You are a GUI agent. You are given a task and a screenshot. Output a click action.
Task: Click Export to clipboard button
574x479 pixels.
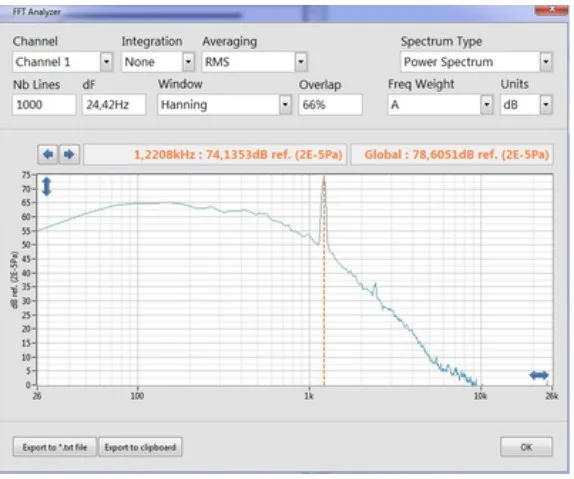click(x=140, y=447)
